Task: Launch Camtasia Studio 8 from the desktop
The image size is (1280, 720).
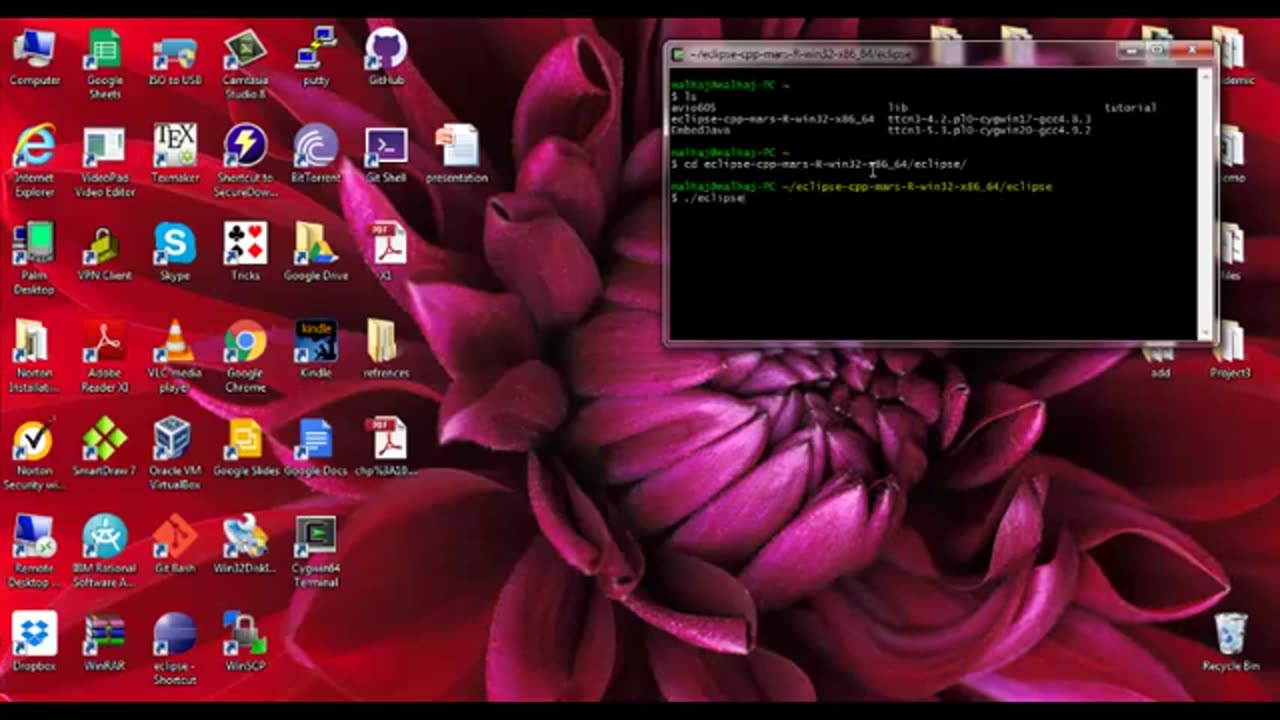Action: pos(245,62)
